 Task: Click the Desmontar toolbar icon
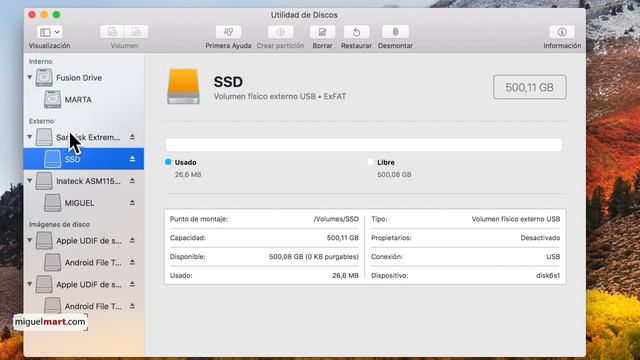395,32
